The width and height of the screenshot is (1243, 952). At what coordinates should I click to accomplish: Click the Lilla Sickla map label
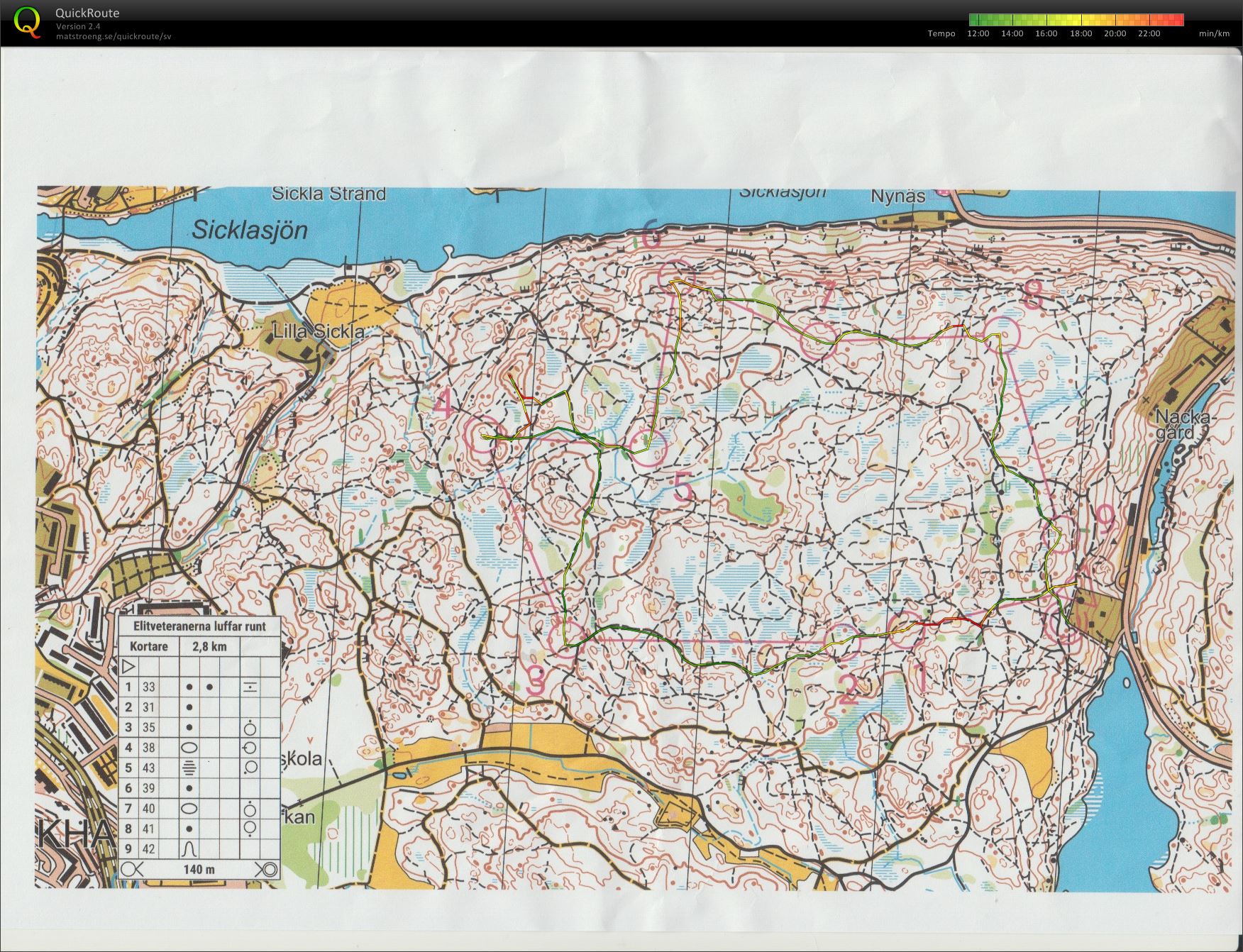pyautogui.click(x=319, y=331)
